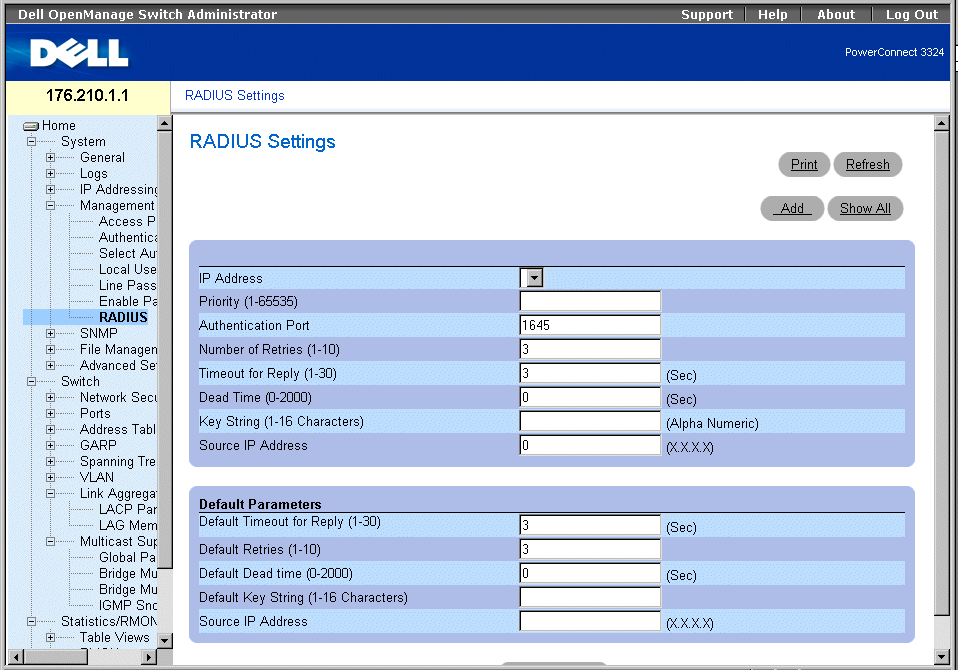Click the 176.210.1.1 address label
958x670 pixels.
[x=87, y=96]
